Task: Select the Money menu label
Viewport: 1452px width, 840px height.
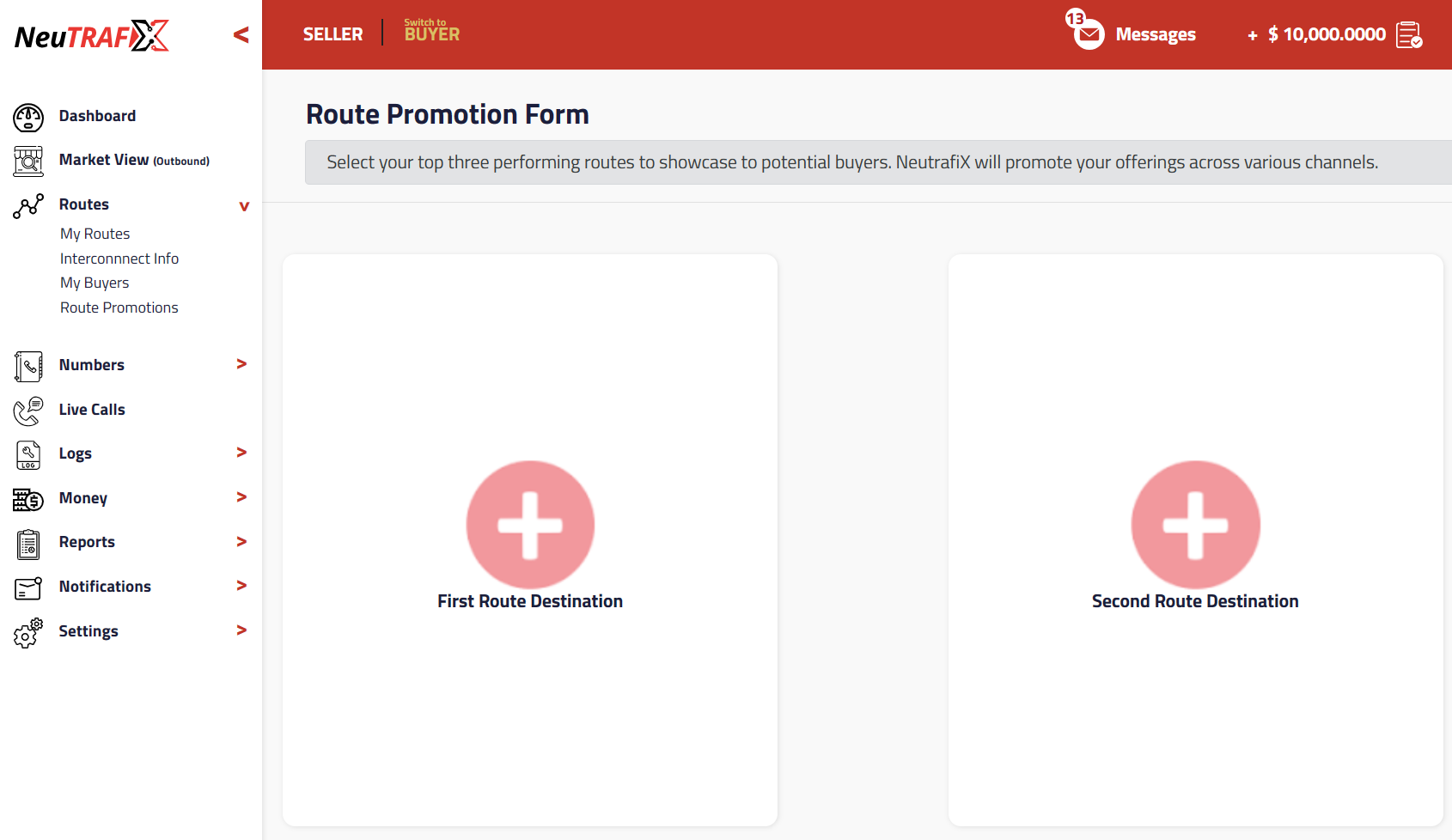Action: (83, 498)
